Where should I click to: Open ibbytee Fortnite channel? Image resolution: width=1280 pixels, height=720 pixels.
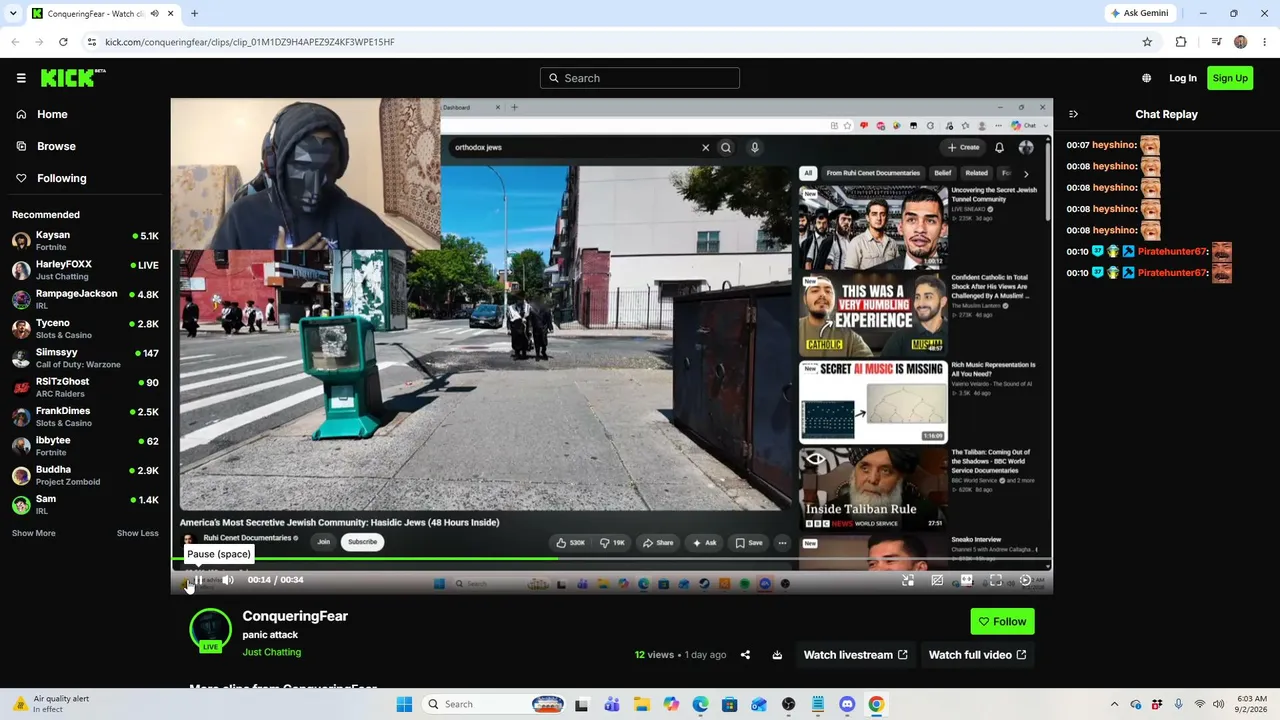point(85,446)
